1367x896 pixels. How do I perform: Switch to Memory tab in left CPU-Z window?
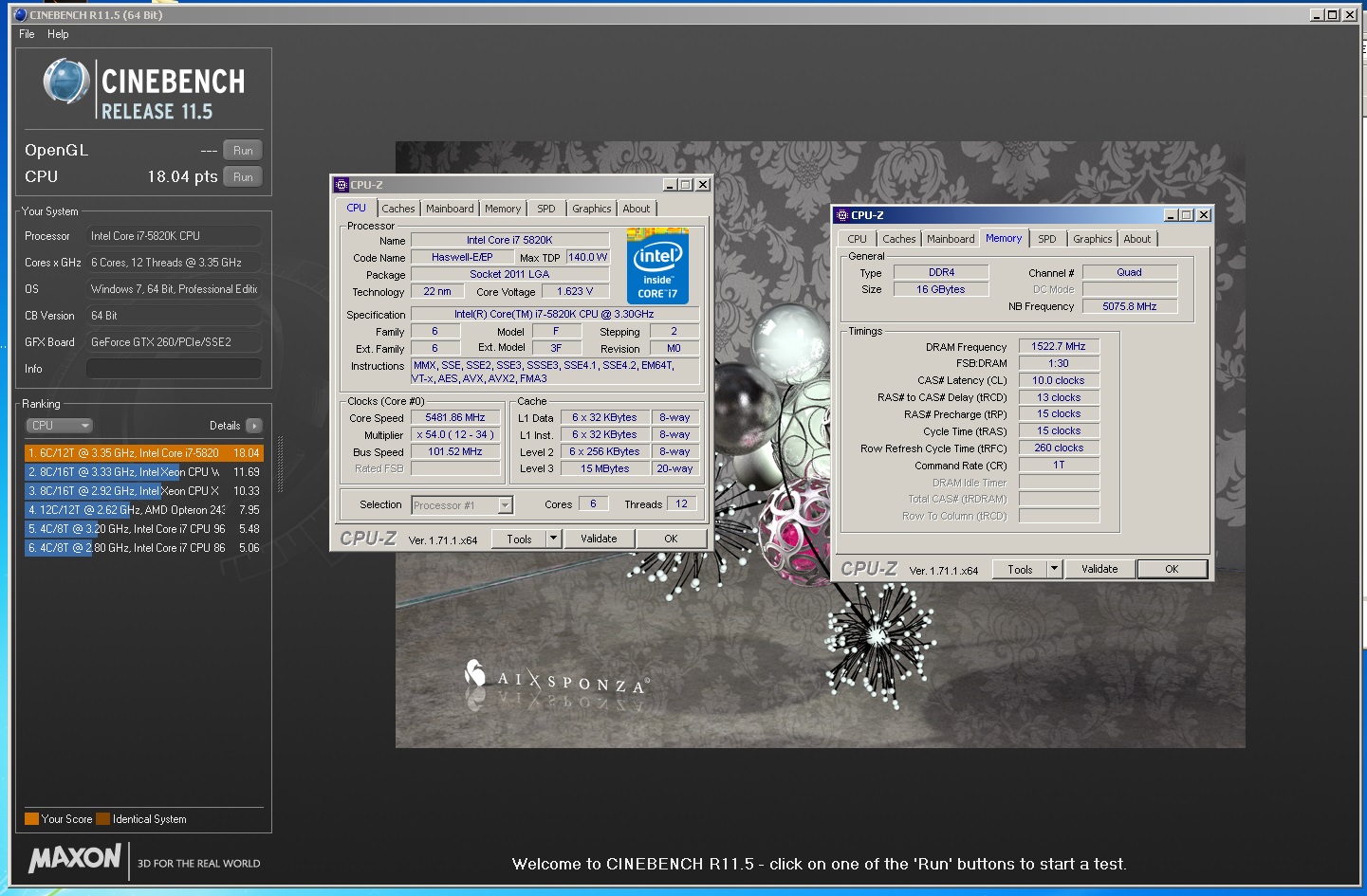(x=503, y=209)
